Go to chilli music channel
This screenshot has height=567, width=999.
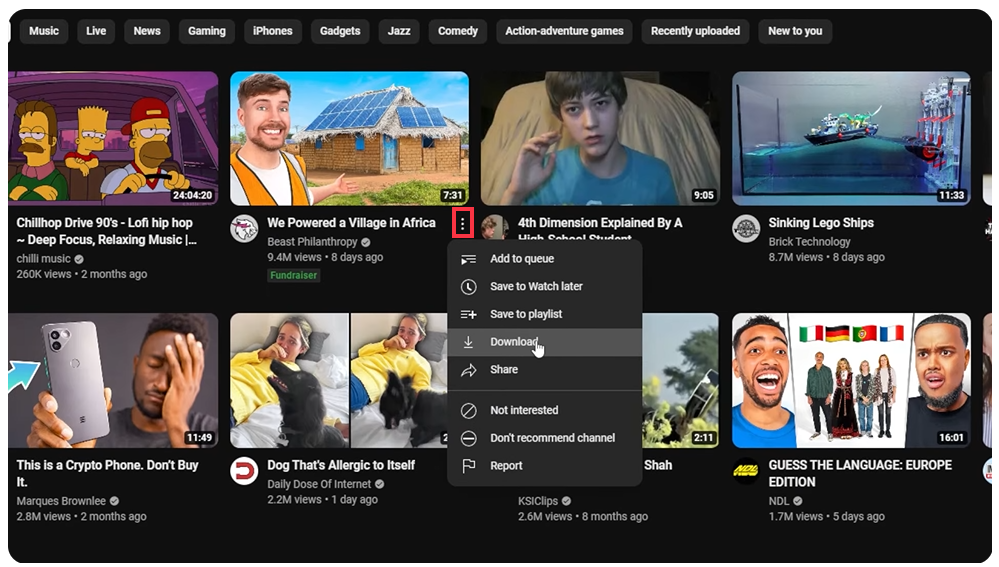pos(43,259)
